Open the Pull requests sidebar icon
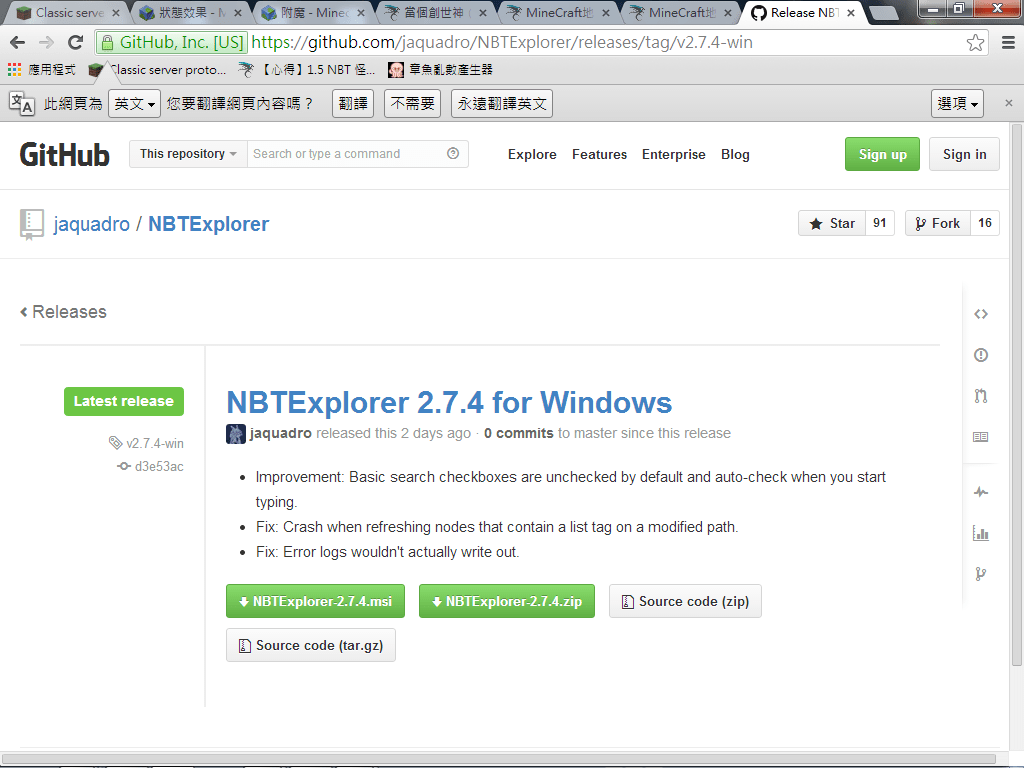Viewport: 1024px width, 768px height. point(980,396)
